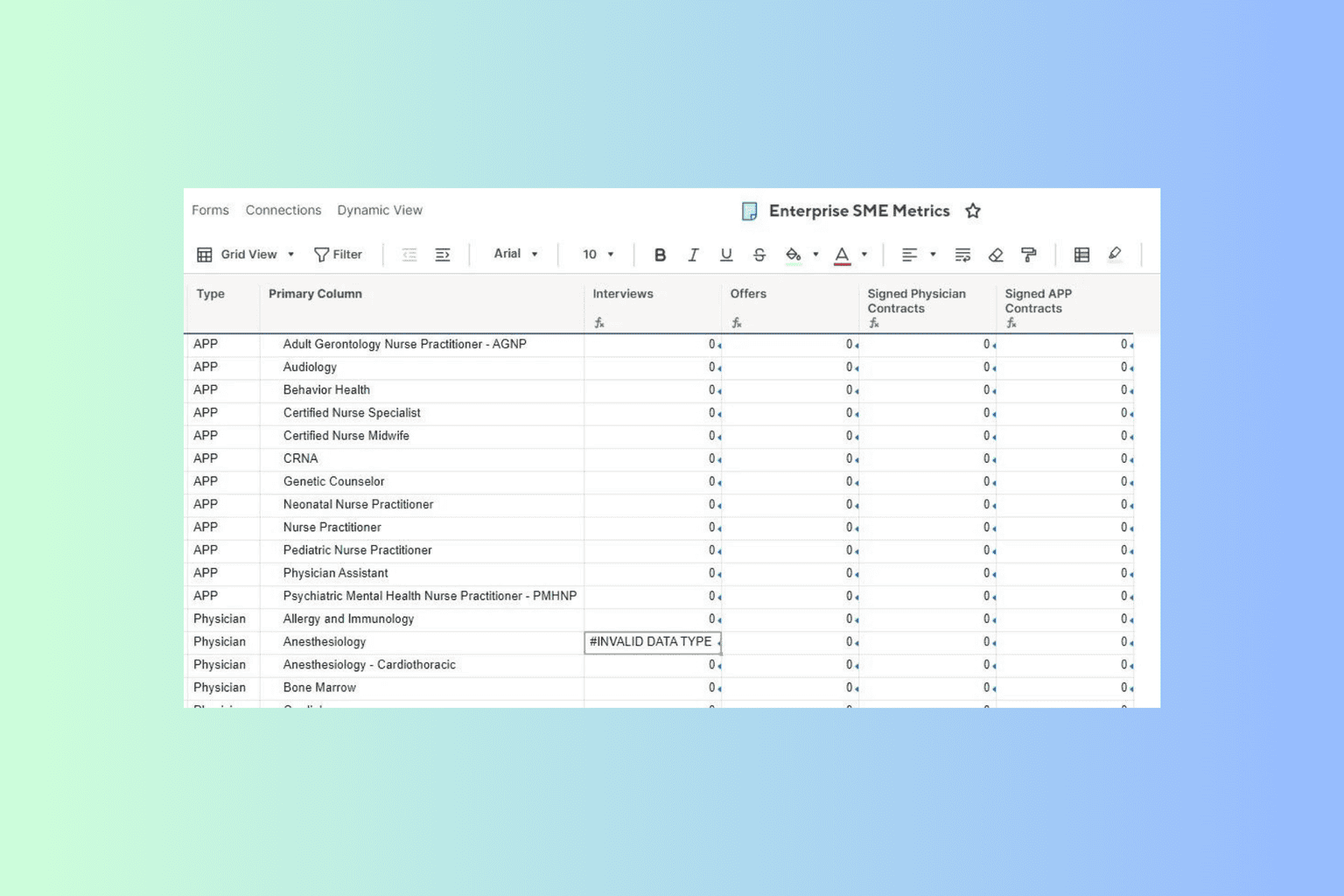Select the Physician type cell for Bone Marrow
1344x896 pixels.
point(221,688)
